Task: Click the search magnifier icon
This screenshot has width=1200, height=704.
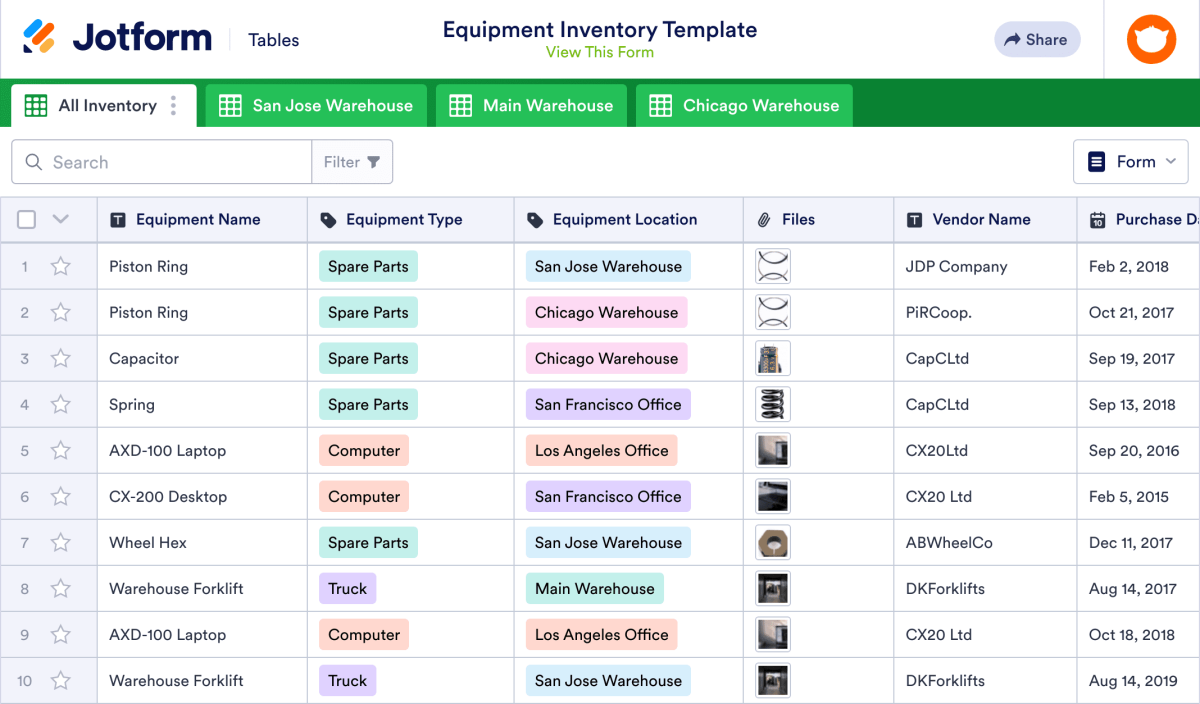Action: click(34, 161)
